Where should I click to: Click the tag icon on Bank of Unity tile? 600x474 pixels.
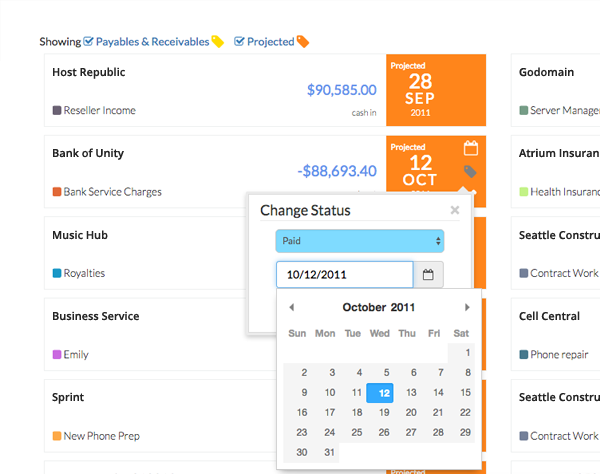pyautogui.click(x=471, y=172)
